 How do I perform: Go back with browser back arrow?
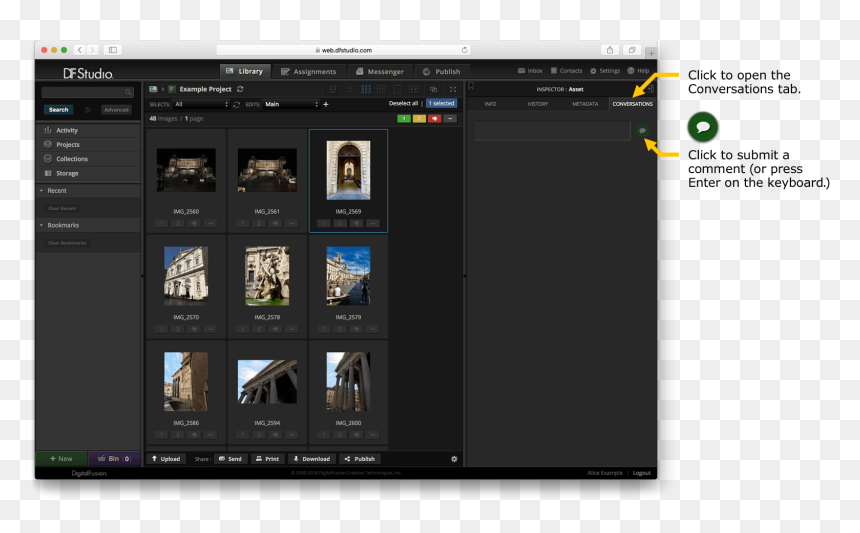[x=80, y=50]
